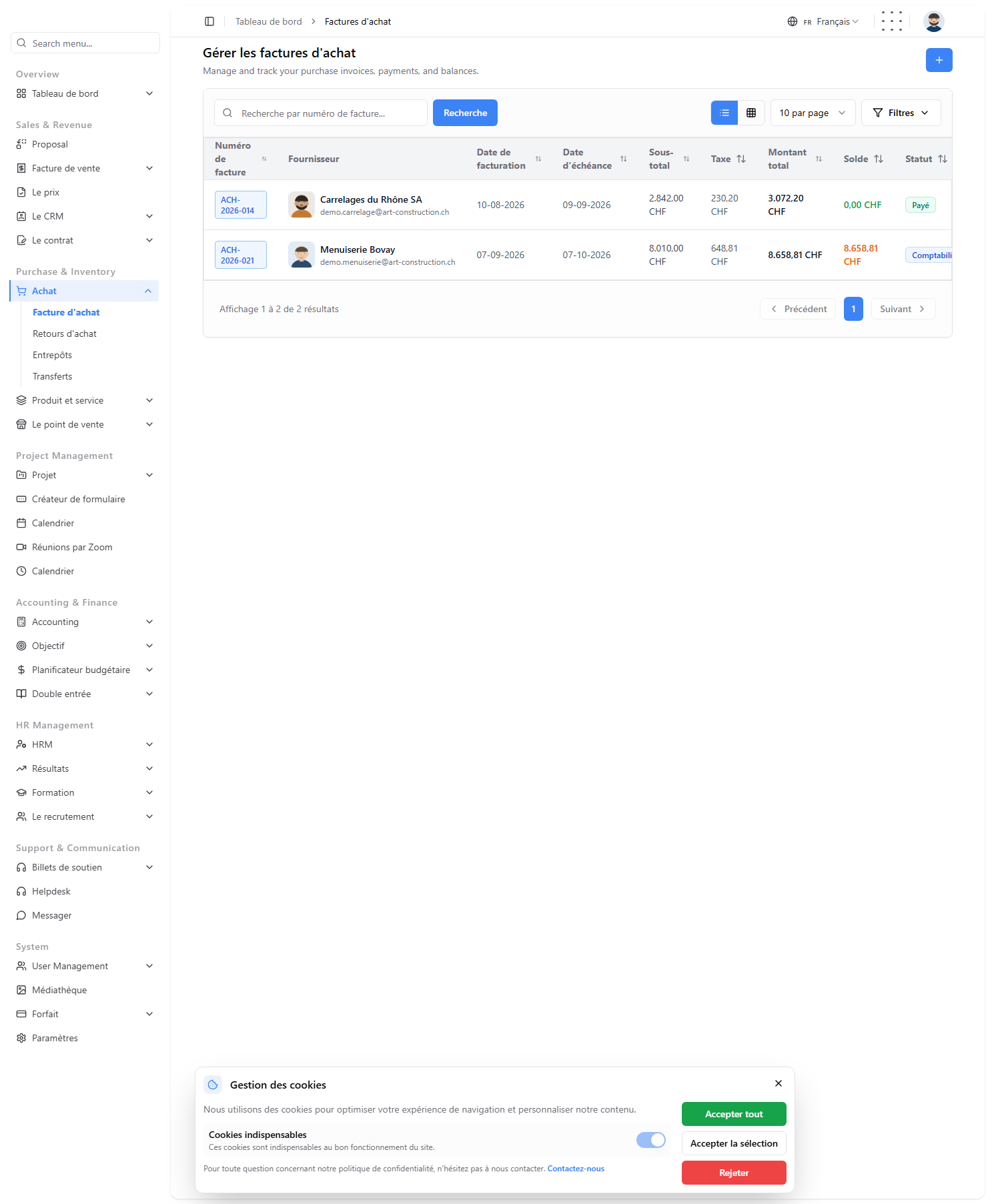Open Transferts submenu item
The height and width of the screenshot is (1204, 990).
click(x=52, y=376)
